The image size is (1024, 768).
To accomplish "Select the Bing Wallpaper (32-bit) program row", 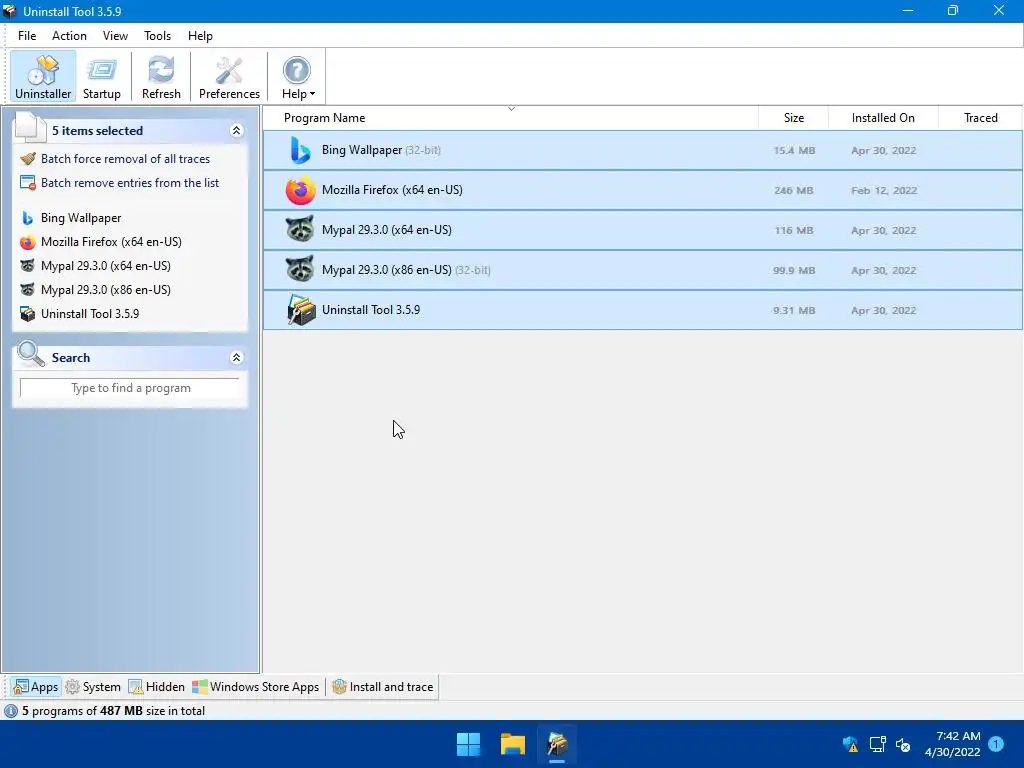I will tap(643, 150).
